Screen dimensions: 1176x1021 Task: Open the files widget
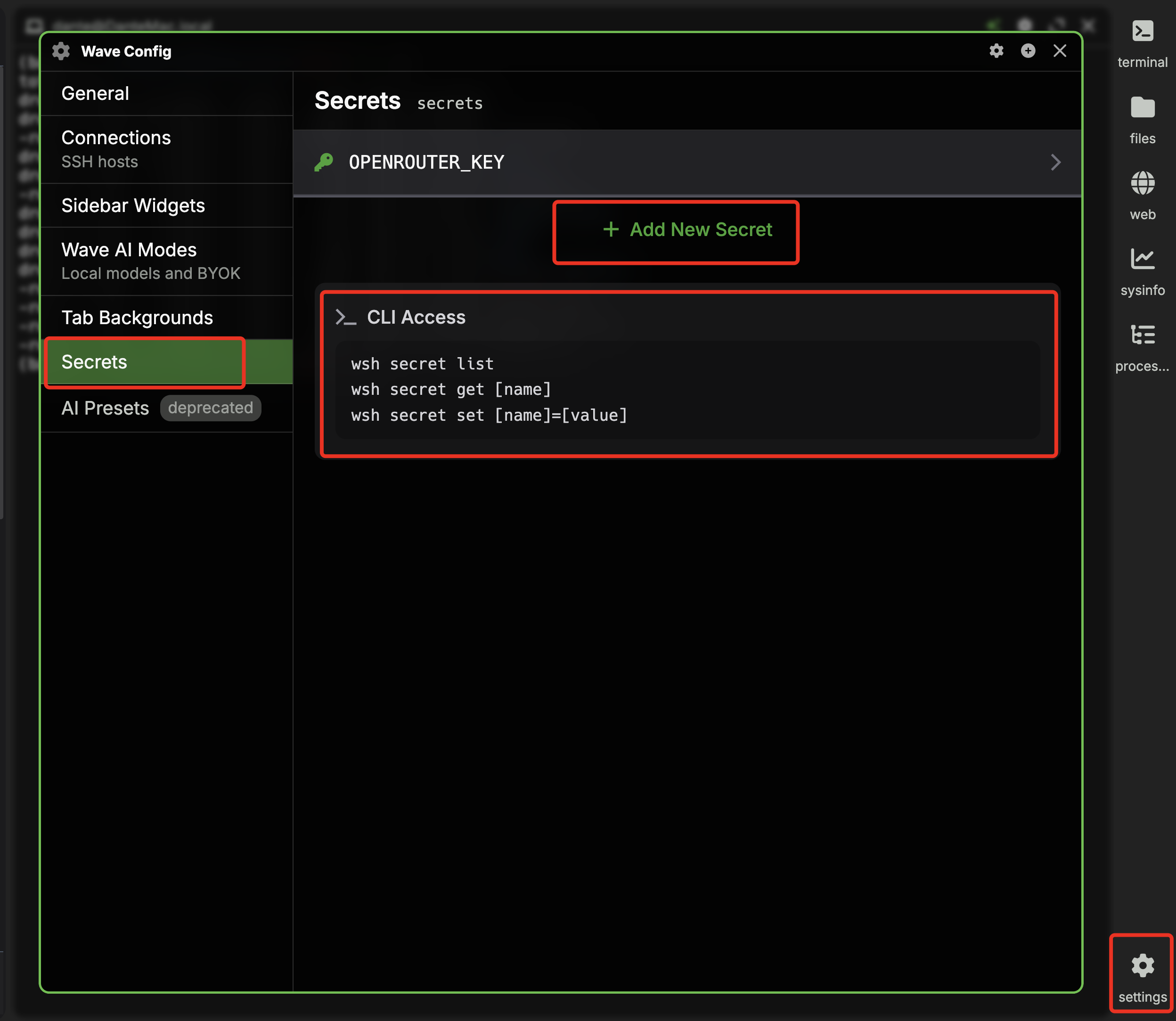pyautogui.click(x=1143, y=120)
